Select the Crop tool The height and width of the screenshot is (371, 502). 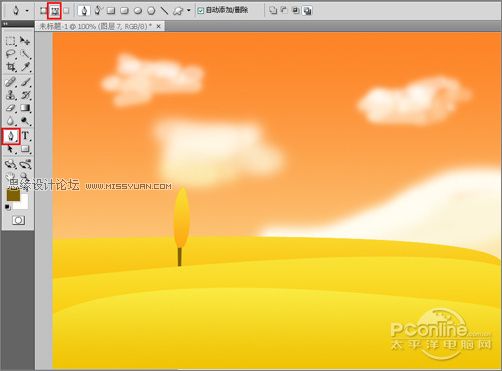pyautogui.click(x=10, y=67)
